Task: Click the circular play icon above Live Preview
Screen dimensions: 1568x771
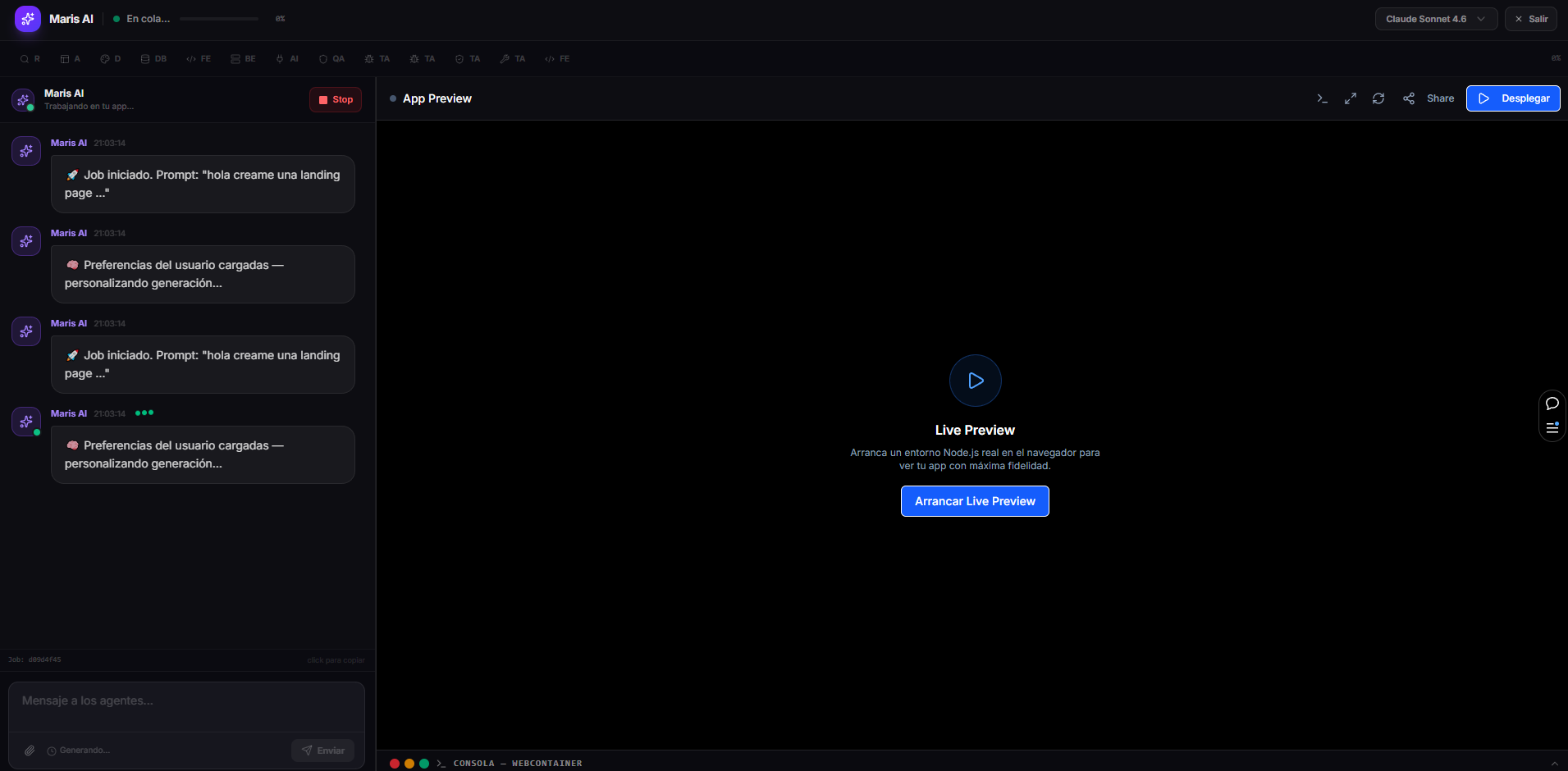Action: click(976, 381)
